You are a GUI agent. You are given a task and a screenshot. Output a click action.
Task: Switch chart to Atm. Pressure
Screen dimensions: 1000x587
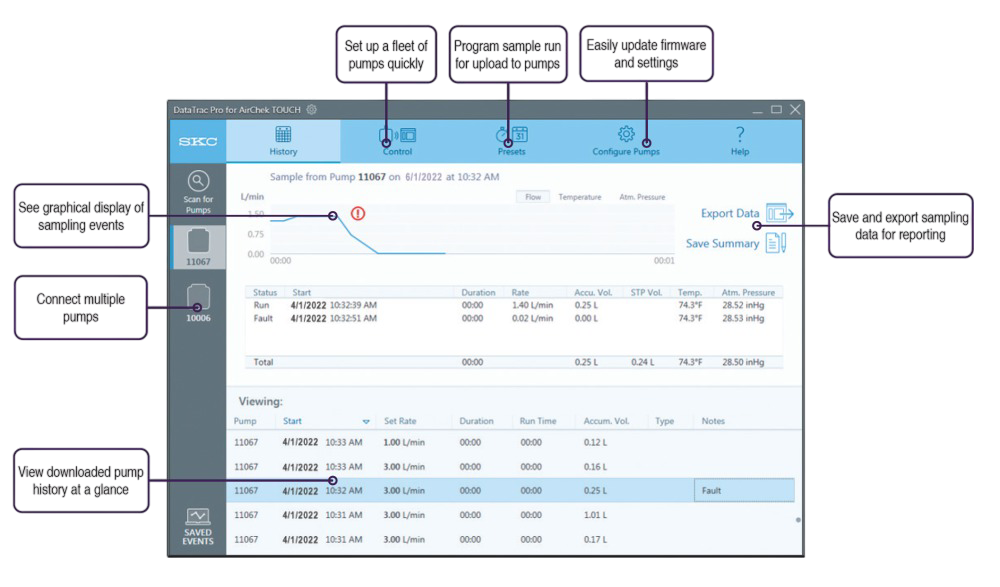(x=642, y=197)
